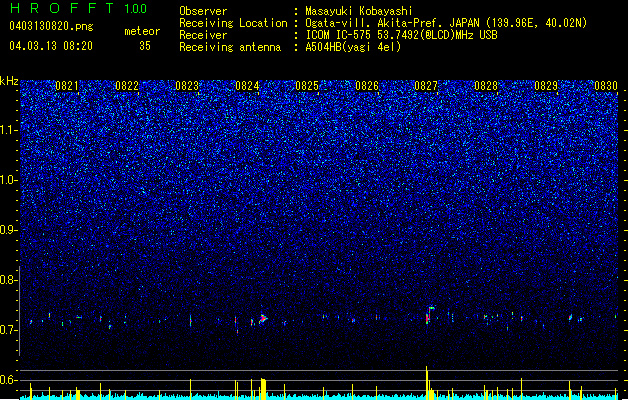Image resolution: width=629 pixels, height=400 pixels.
Task: Select the filename 0403130820.png
Action: point(51,27)
